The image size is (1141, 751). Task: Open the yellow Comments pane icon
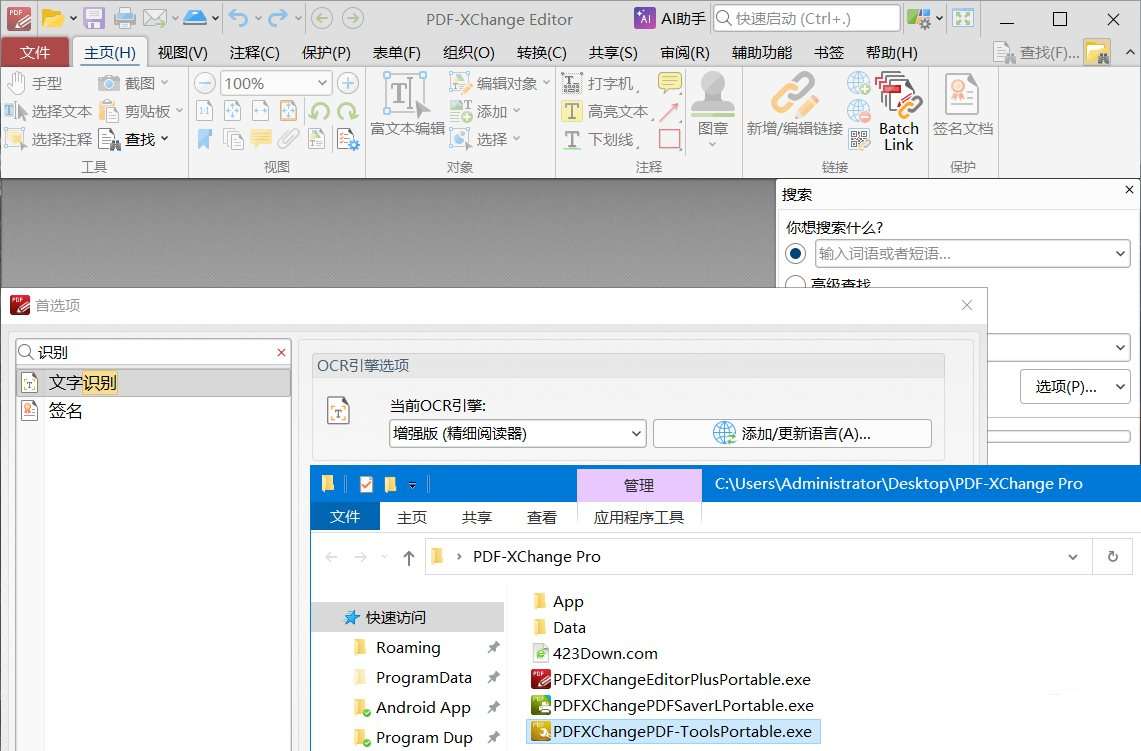tap(261, 138)
